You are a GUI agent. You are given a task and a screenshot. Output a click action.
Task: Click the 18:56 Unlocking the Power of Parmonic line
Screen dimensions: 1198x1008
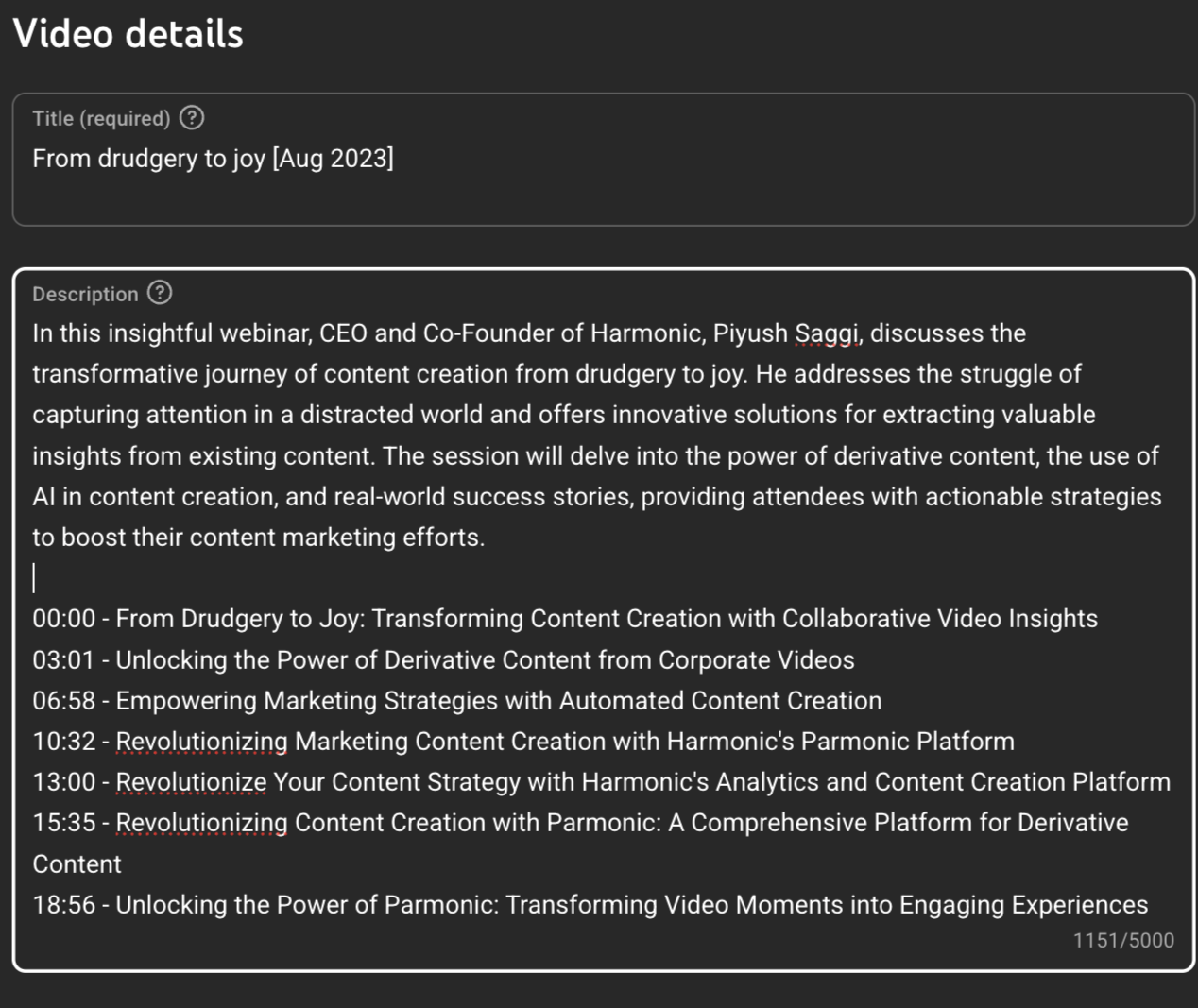point(590,904)
